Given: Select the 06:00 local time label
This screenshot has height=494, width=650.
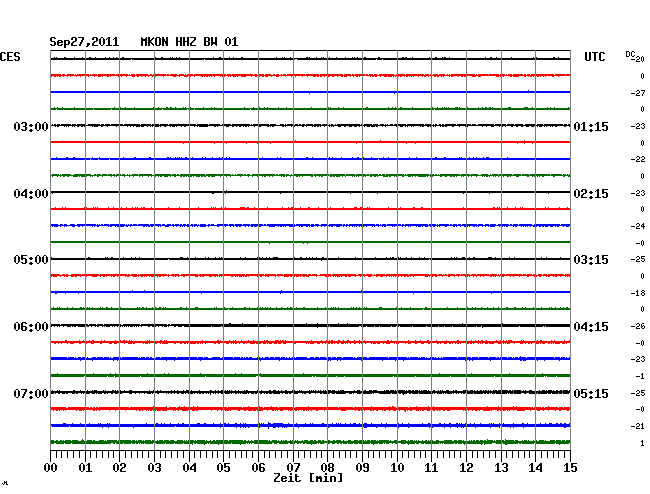Looking at the screenshot, I should (x=31, y=327).
